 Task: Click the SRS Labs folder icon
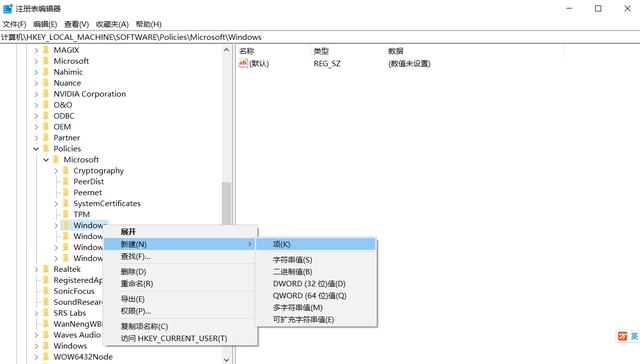pos(46,313)
